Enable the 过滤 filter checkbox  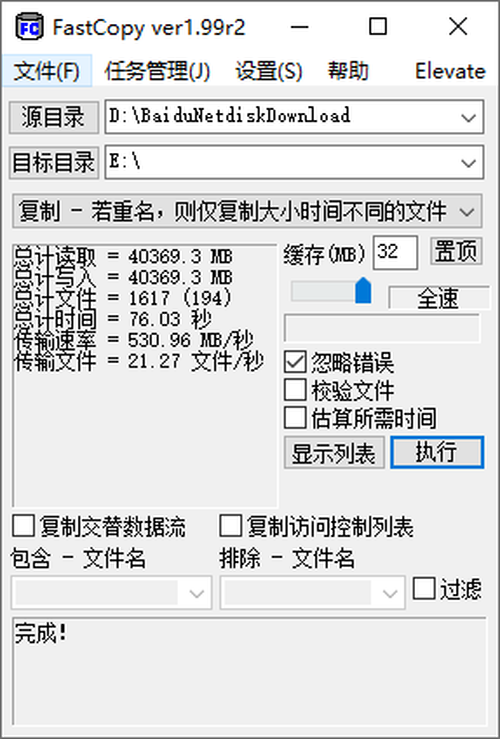pos(424,589)
